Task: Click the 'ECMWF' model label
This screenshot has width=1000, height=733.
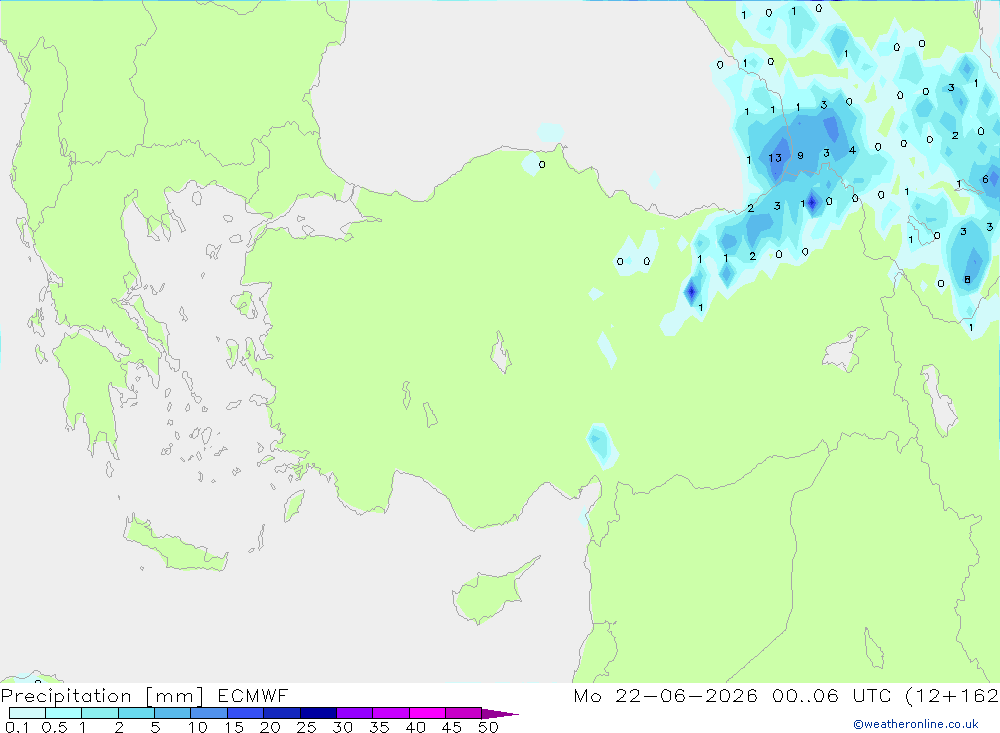Action: point(253,695)
